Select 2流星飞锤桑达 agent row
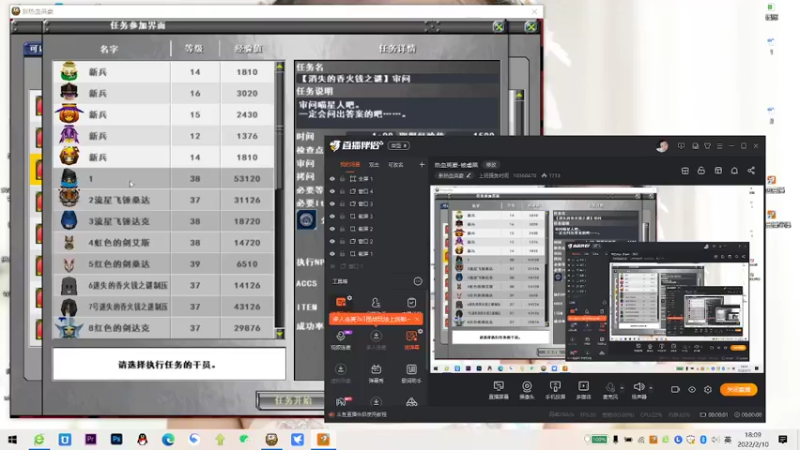This screenshot has height=450, width=800. [163, 200]
